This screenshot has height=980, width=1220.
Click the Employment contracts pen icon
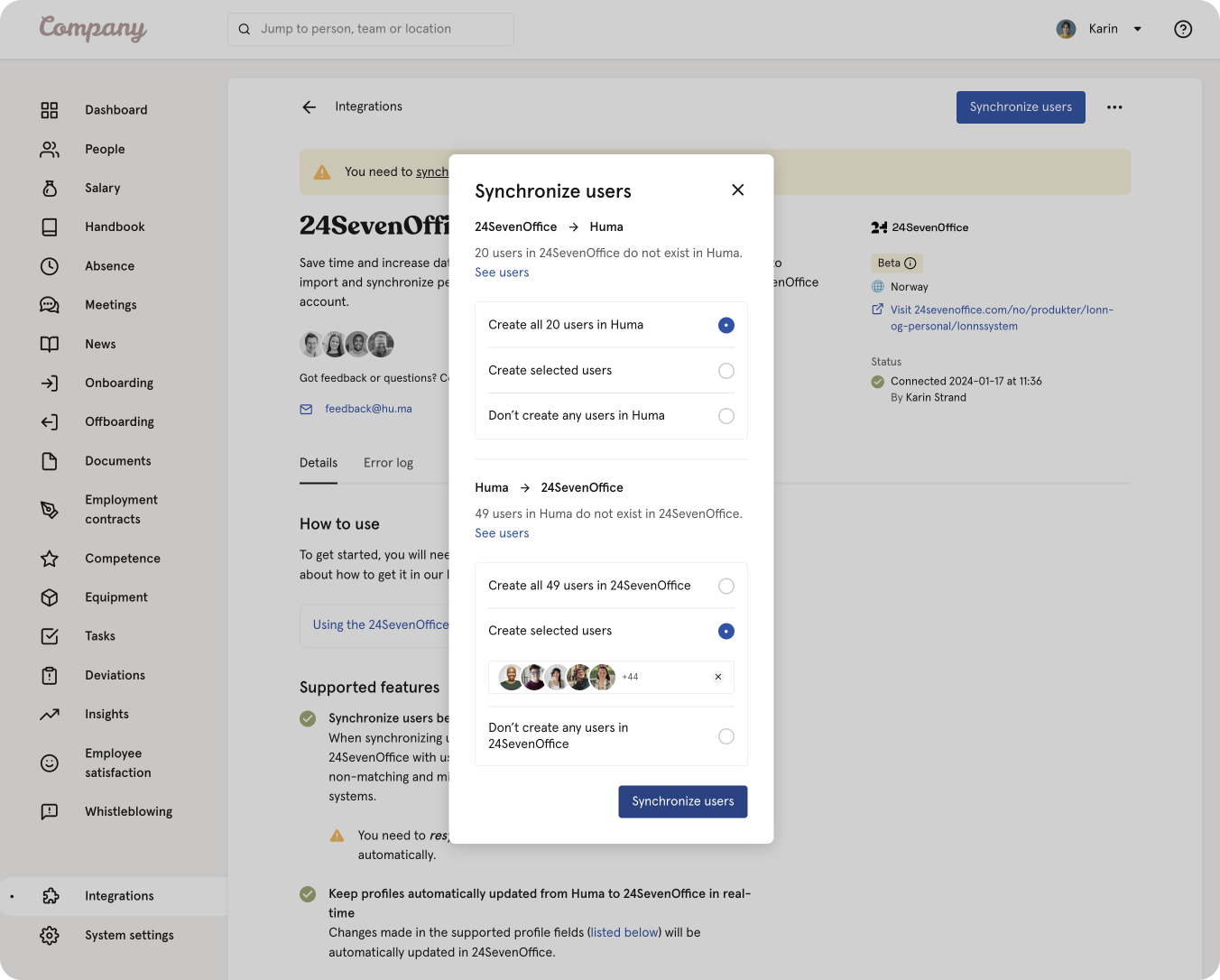tap(50, 510)
